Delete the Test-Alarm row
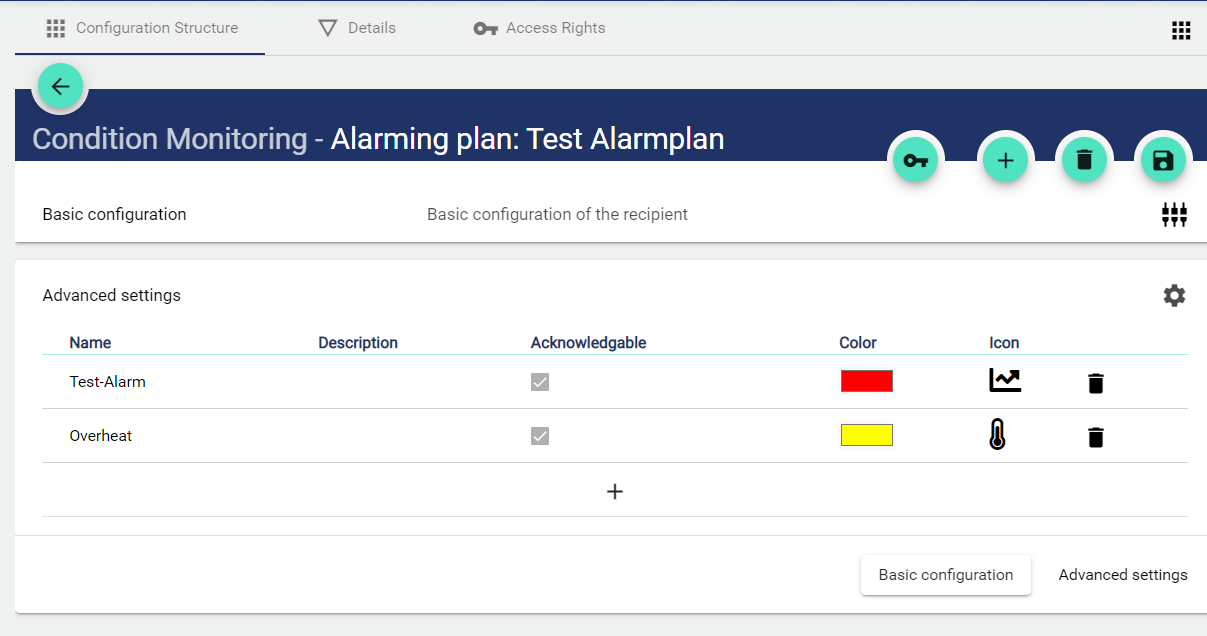The image size is (1207, 636). pyautogui.click(x=1096, y=383)
